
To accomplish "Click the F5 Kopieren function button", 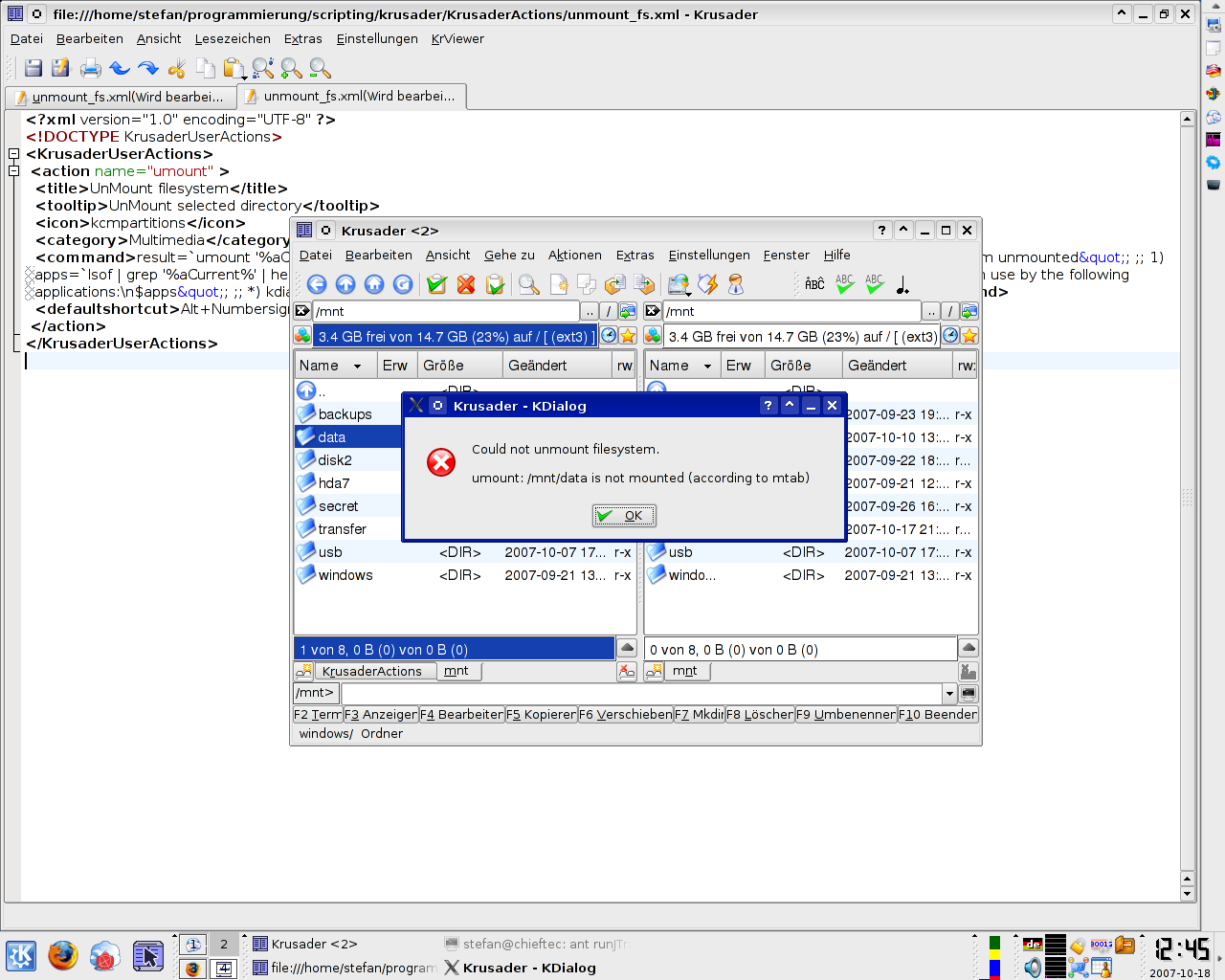I will tap(541, 714).
